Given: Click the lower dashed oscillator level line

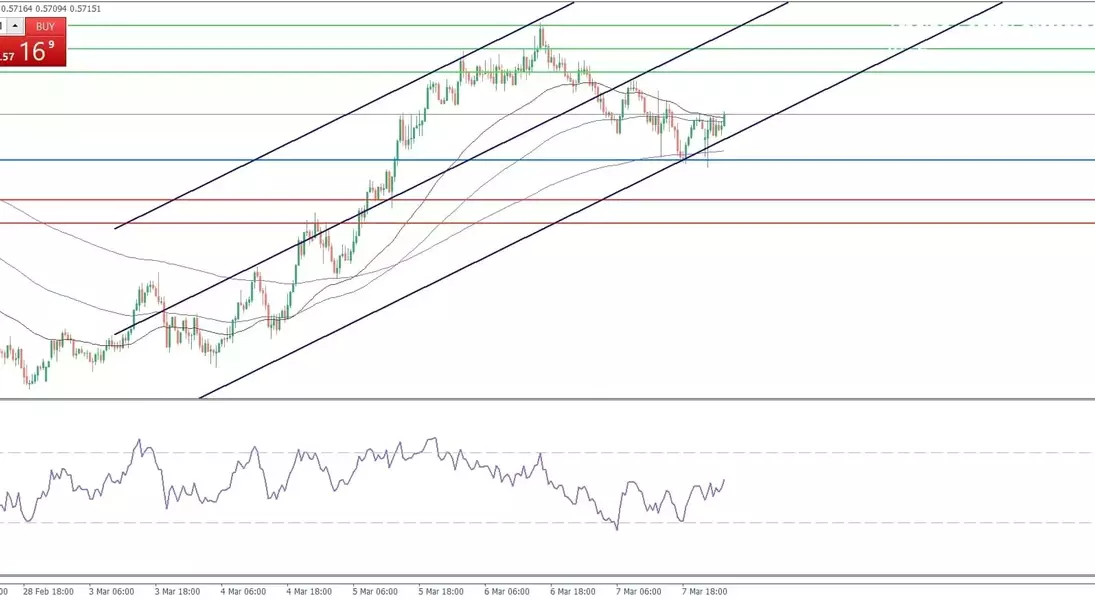Looking at the screenshot, I should [x=900, y=522].
